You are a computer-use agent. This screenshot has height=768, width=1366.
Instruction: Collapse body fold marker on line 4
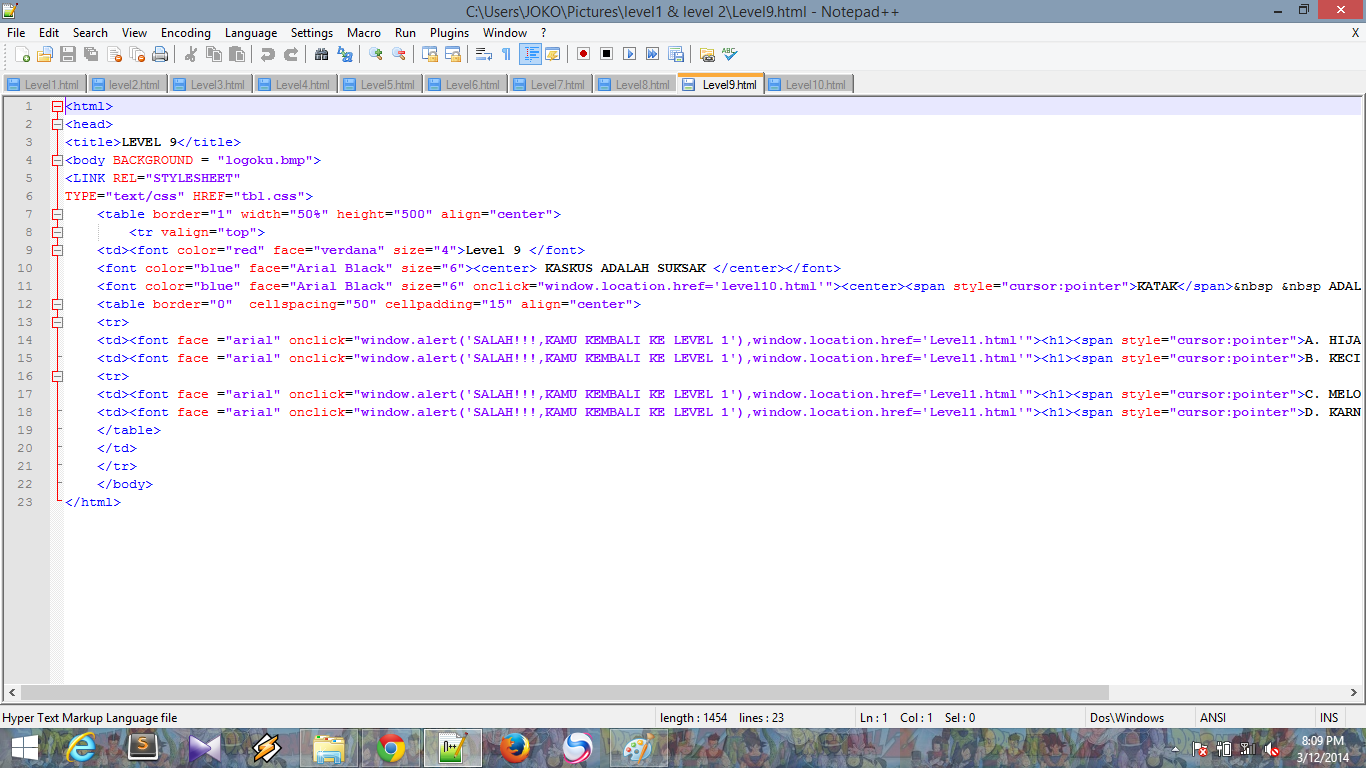[58, 160]
